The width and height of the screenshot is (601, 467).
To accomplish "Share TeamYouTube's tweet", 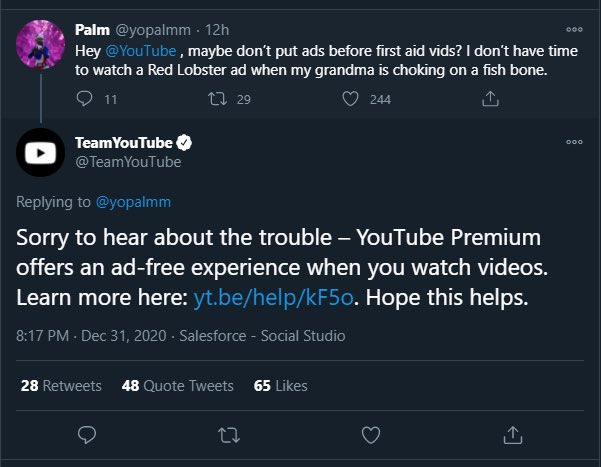I will click(512, 434).
